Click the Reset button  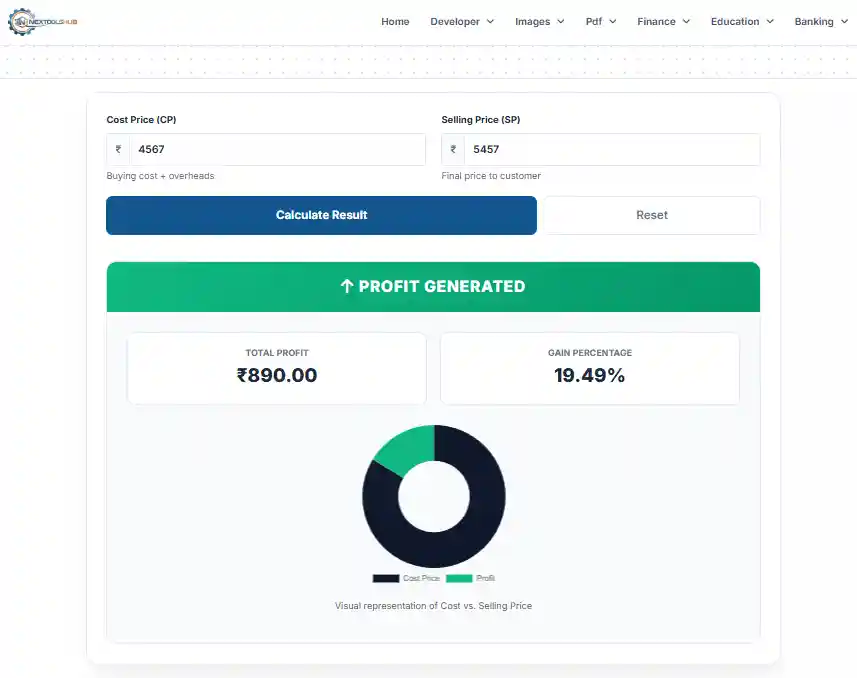click(x=651, y=215)
